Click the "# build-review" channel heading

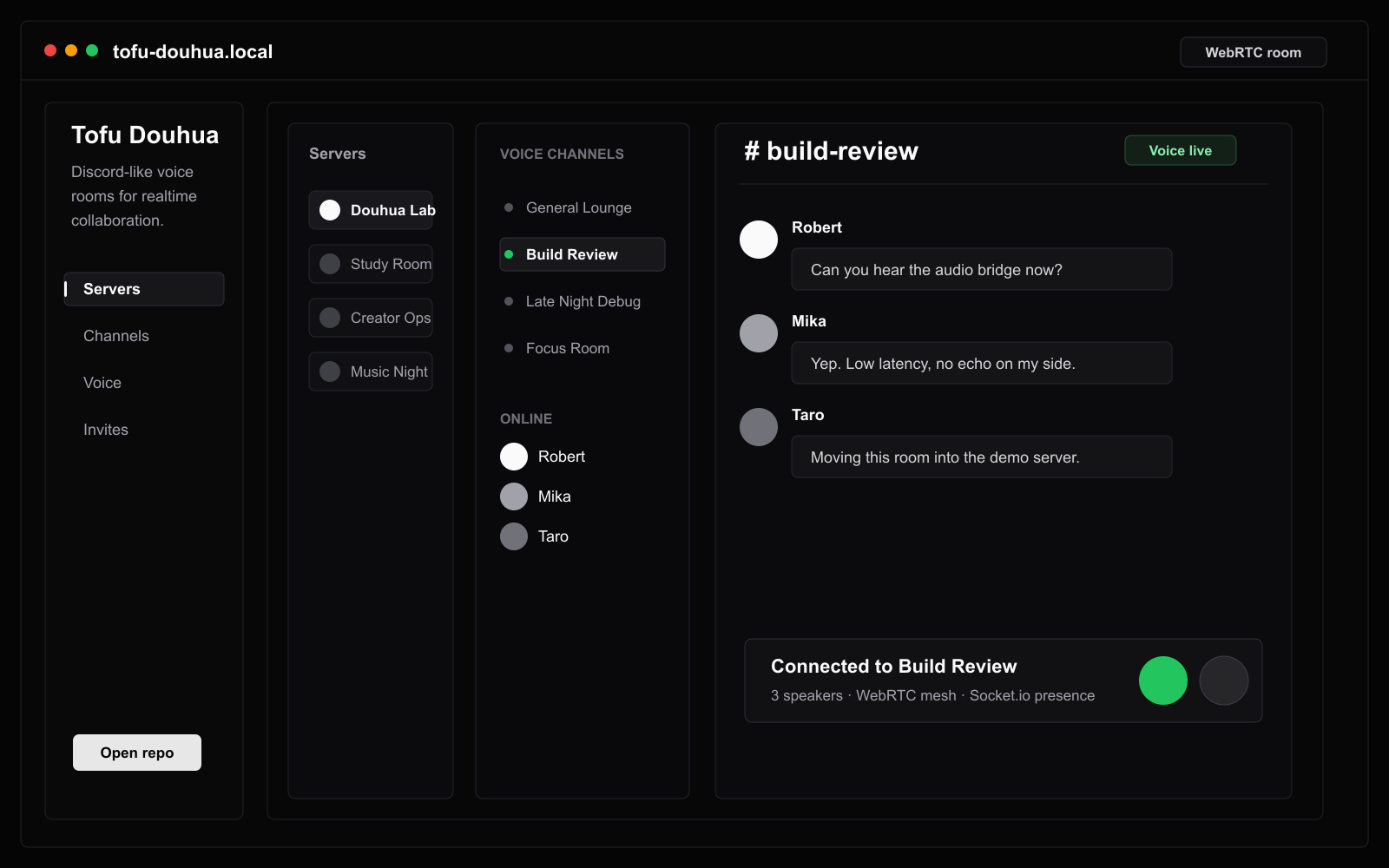point(831,151)
